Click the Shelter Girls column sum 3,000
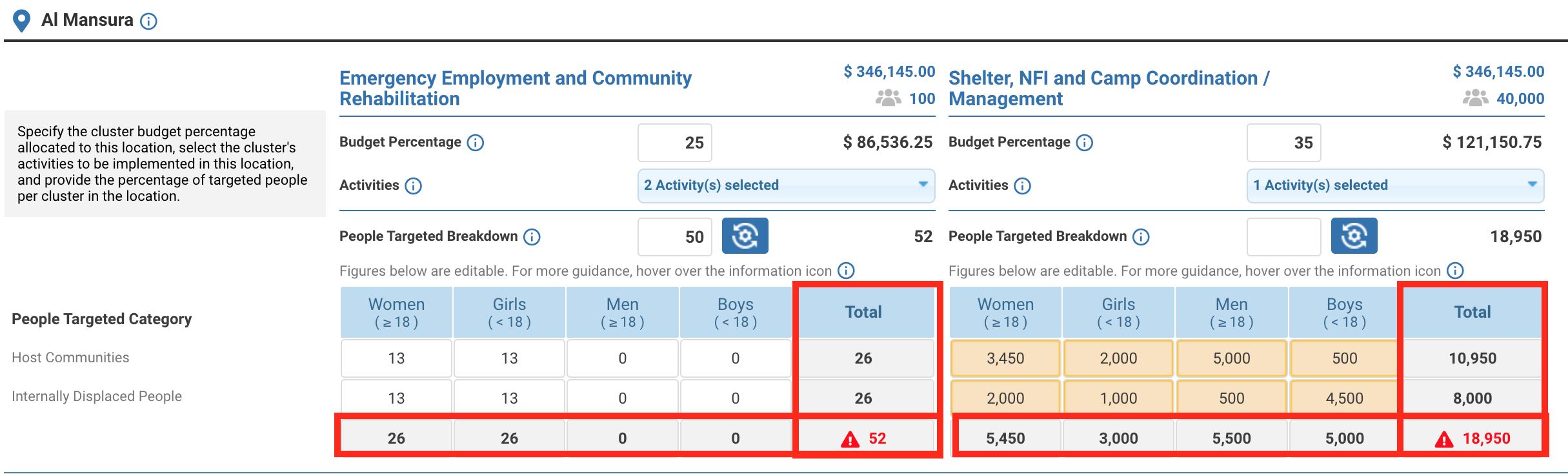Screen dimensions: 1568x474 pyautogui.click(x=1118, y=438)
